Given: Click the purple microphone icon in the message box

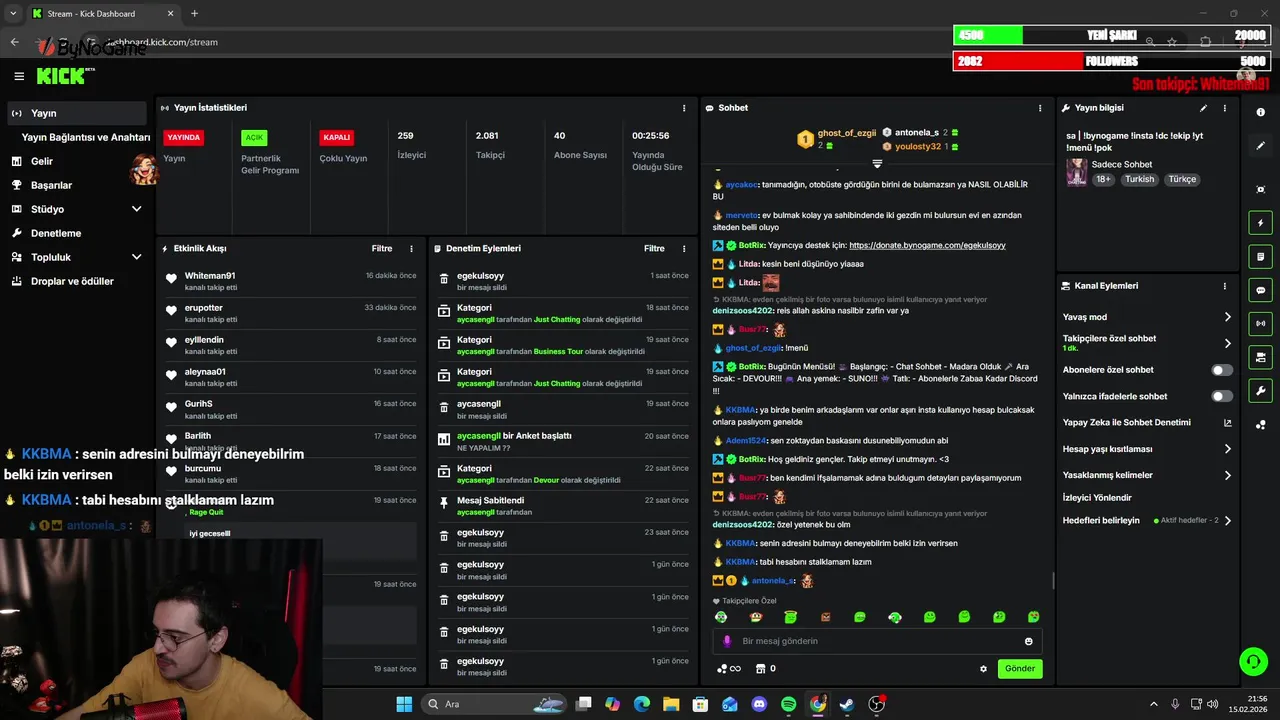Looking at the screenshot, I should [x=727, y=641].
